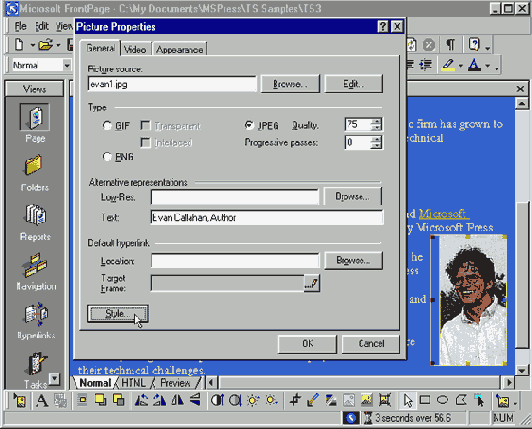Open the Folders view icon
This screenshot has width=532, height=429.
pyautogui.click(x=34, y=166)
